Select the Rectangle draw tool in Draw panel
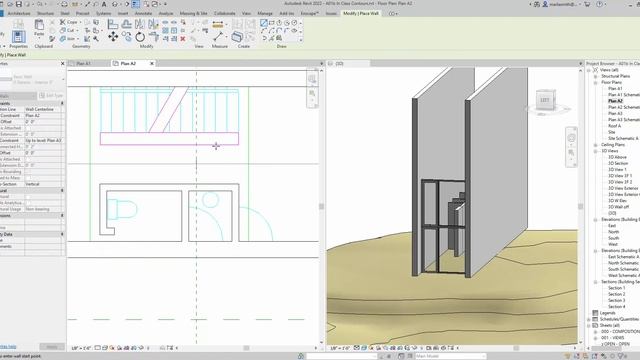Image resolution: width=640 pixels, height=360 pixels. 271,23
